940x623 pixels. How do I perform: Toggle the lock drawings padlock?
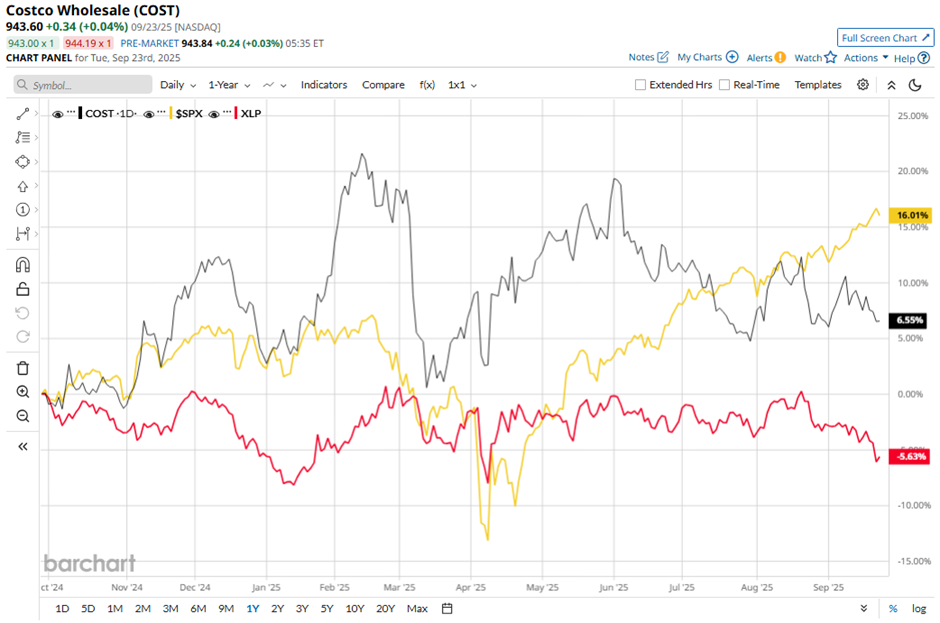coord(23,289)
